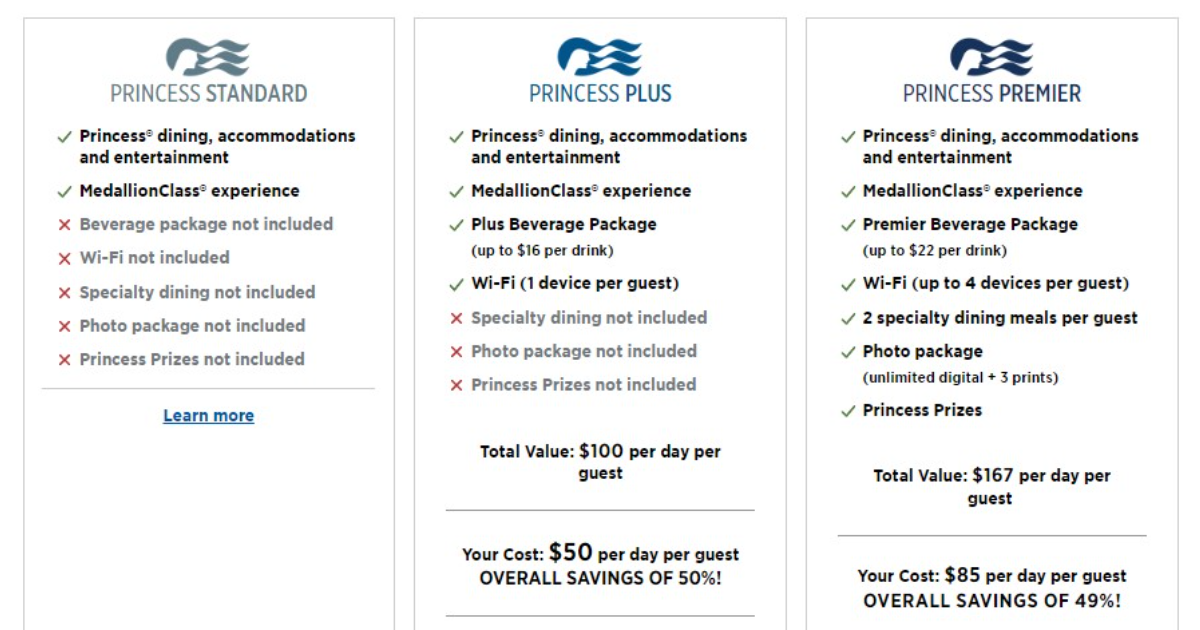Click the $85 per day cost text
Viewport: 1200px width, 630px height.
coord(992,576)
